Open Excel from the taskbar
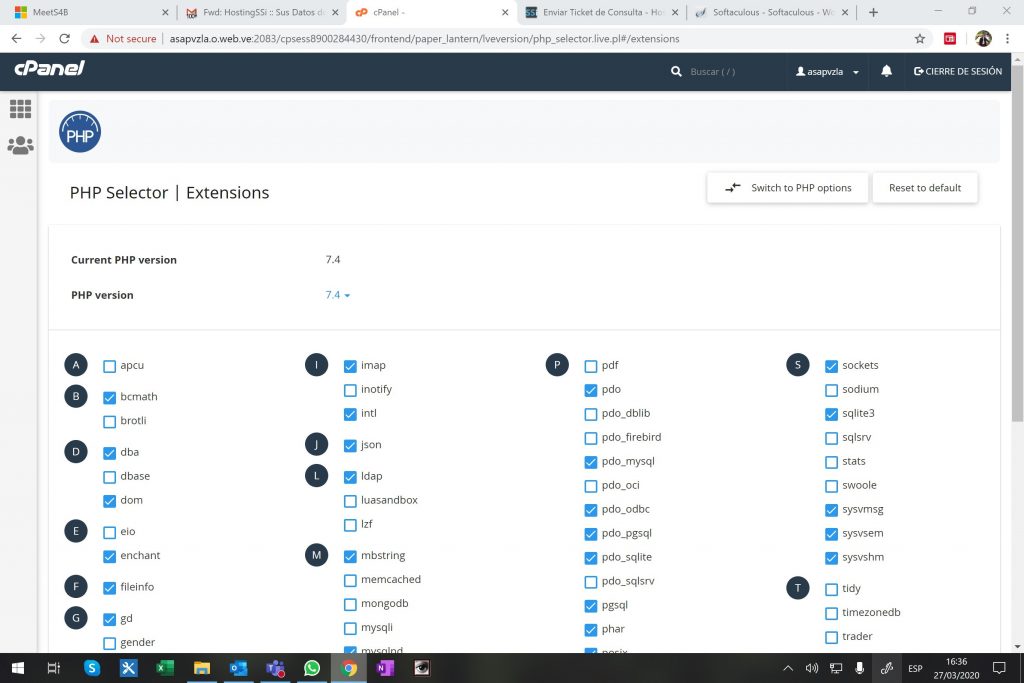Viewport: 1024px width, 683px height. click(165, 668)
